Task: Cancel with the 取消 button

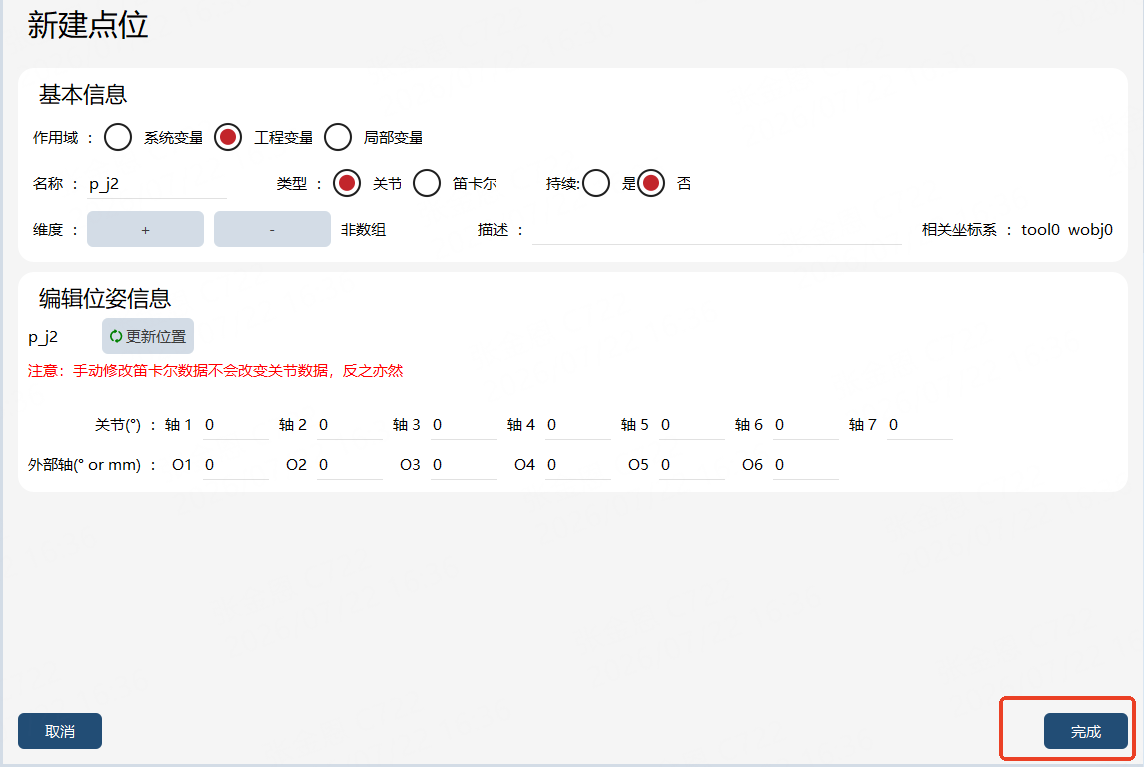Action: pyautogui.click(x=60, y=731)
